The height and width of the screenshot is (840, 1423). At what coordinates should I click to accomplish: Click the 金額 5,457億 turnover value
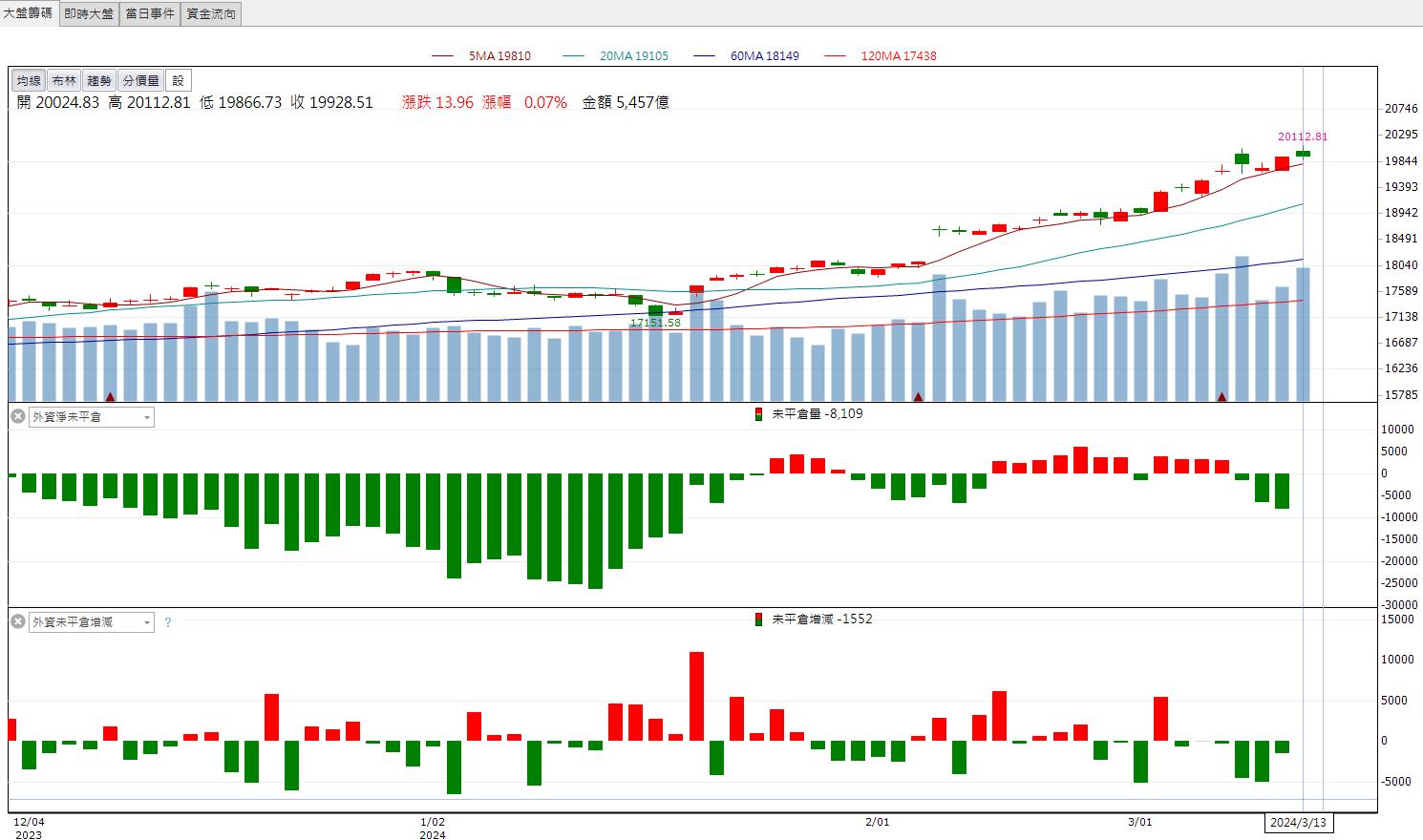coord(626,102)
